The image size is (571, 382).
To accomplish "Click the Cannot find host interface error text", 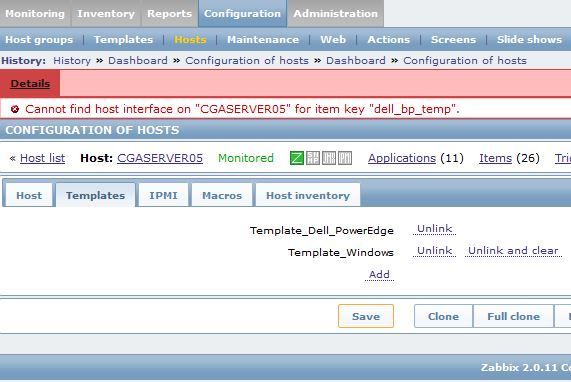I will point(242,109).
